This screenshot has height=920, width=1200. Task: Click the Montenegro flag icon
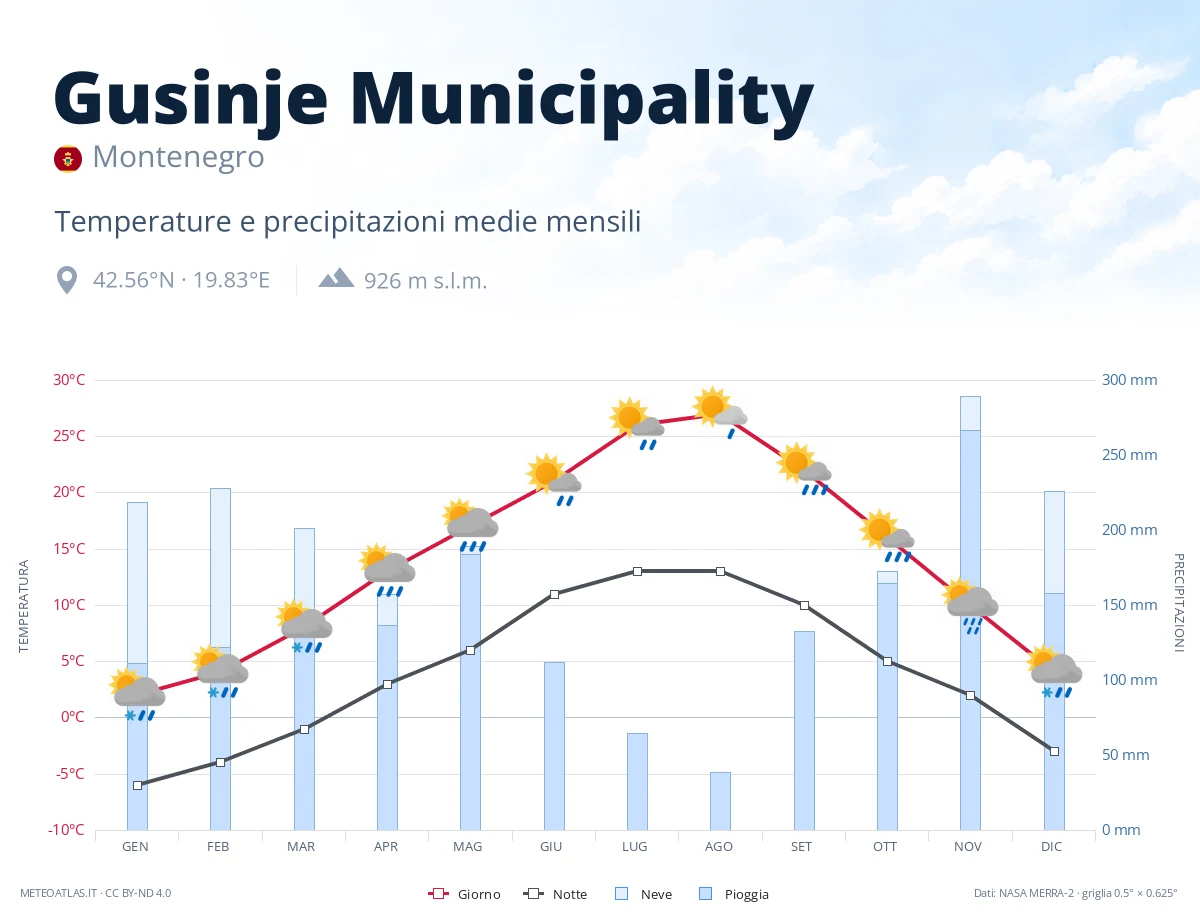click(x=68, y=158)
